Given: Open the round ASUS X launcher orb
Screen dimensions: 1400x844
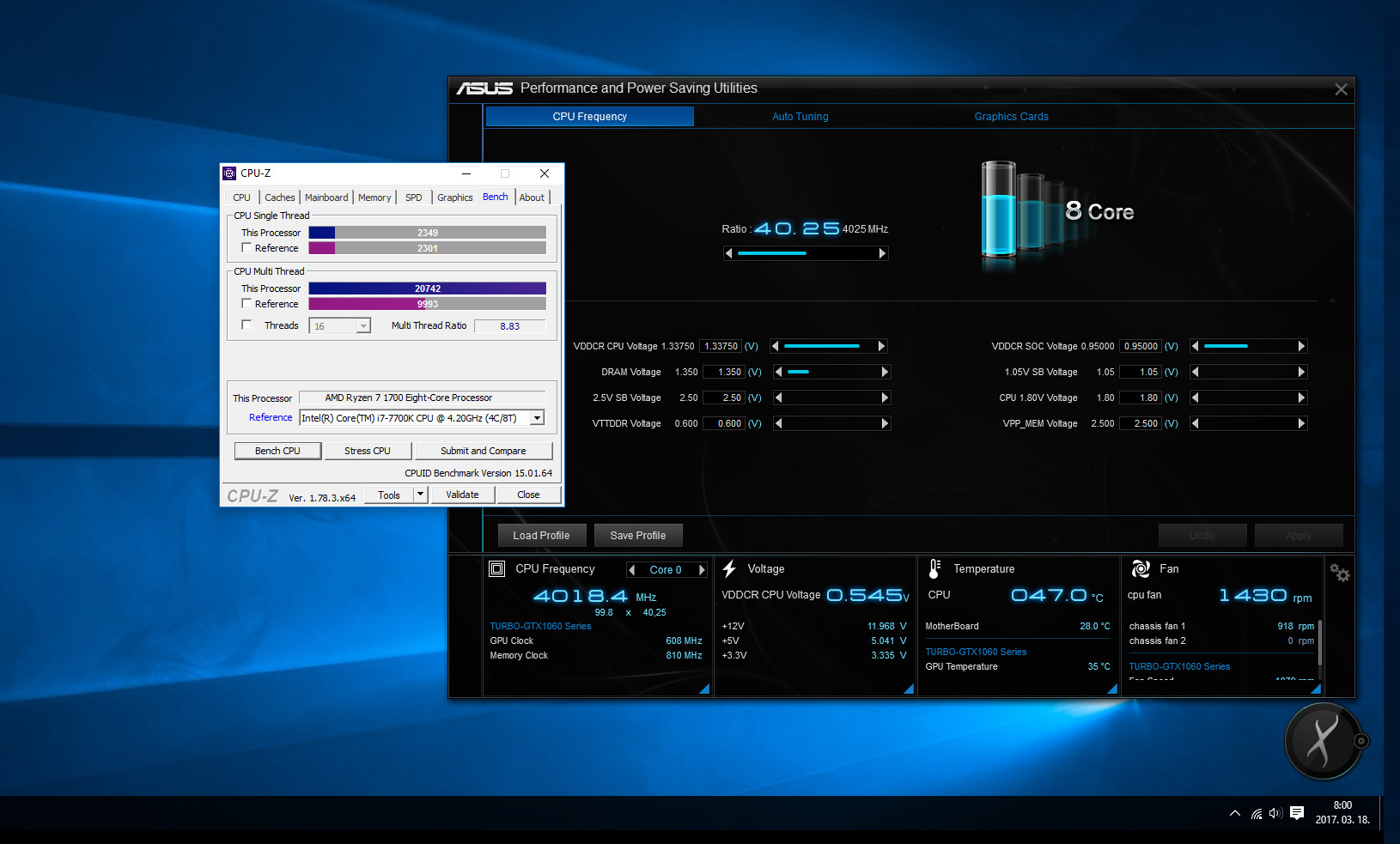Looking at the screenshot, I should [x=1323, y=740].
